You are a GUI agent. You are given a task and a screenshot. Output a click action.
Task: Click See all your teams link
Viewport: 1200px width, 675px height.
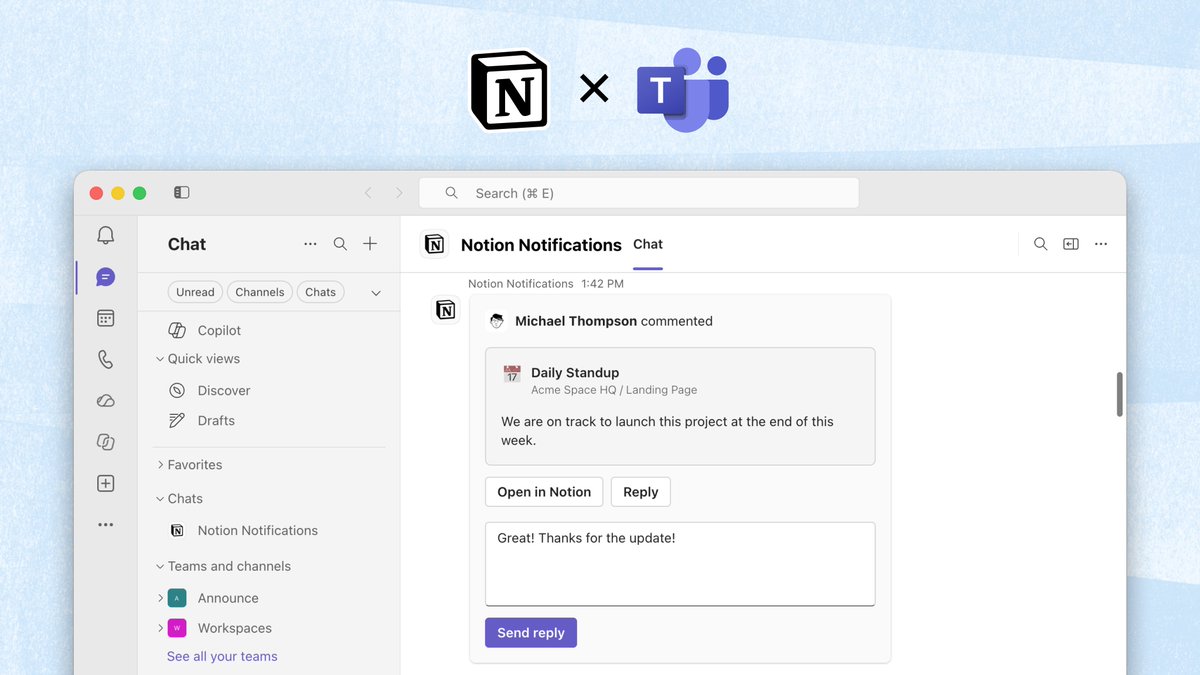click(222, 656)
